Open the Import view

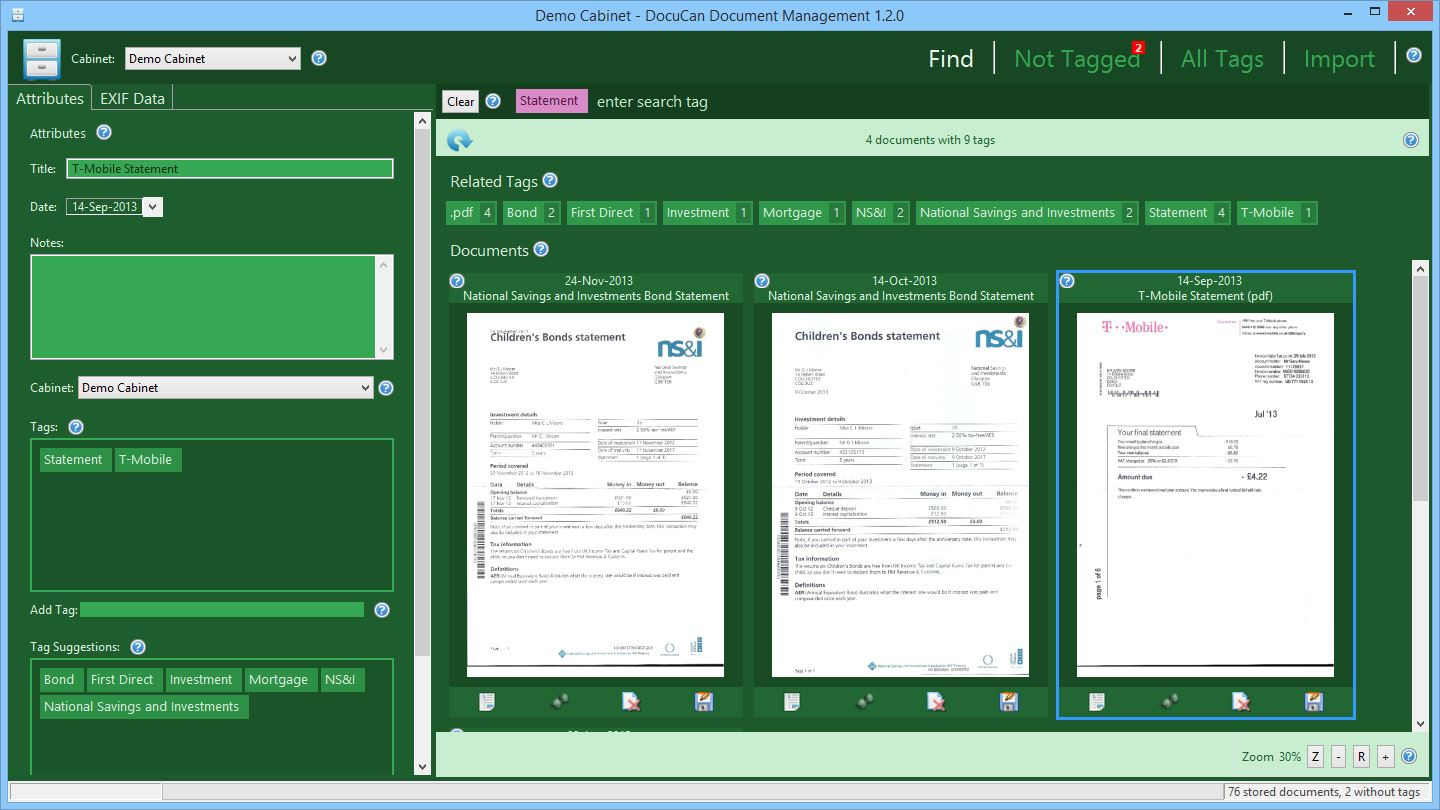[x=1339, y=59]
